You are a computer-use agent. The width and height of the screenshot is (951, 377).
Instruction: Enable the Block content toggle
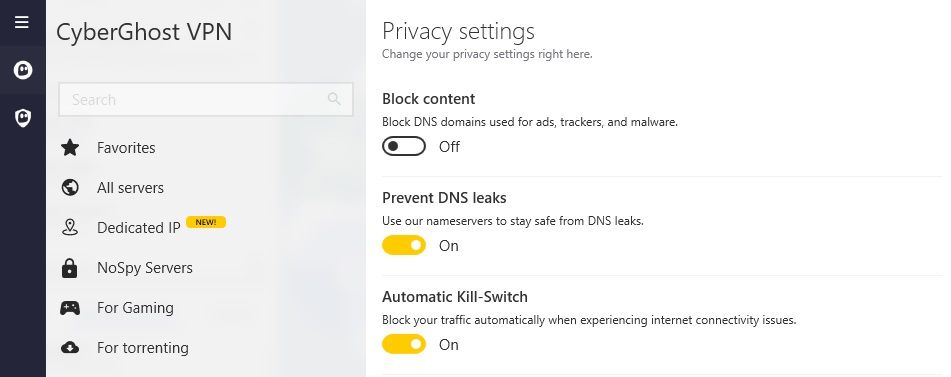(x=404, y=147)
